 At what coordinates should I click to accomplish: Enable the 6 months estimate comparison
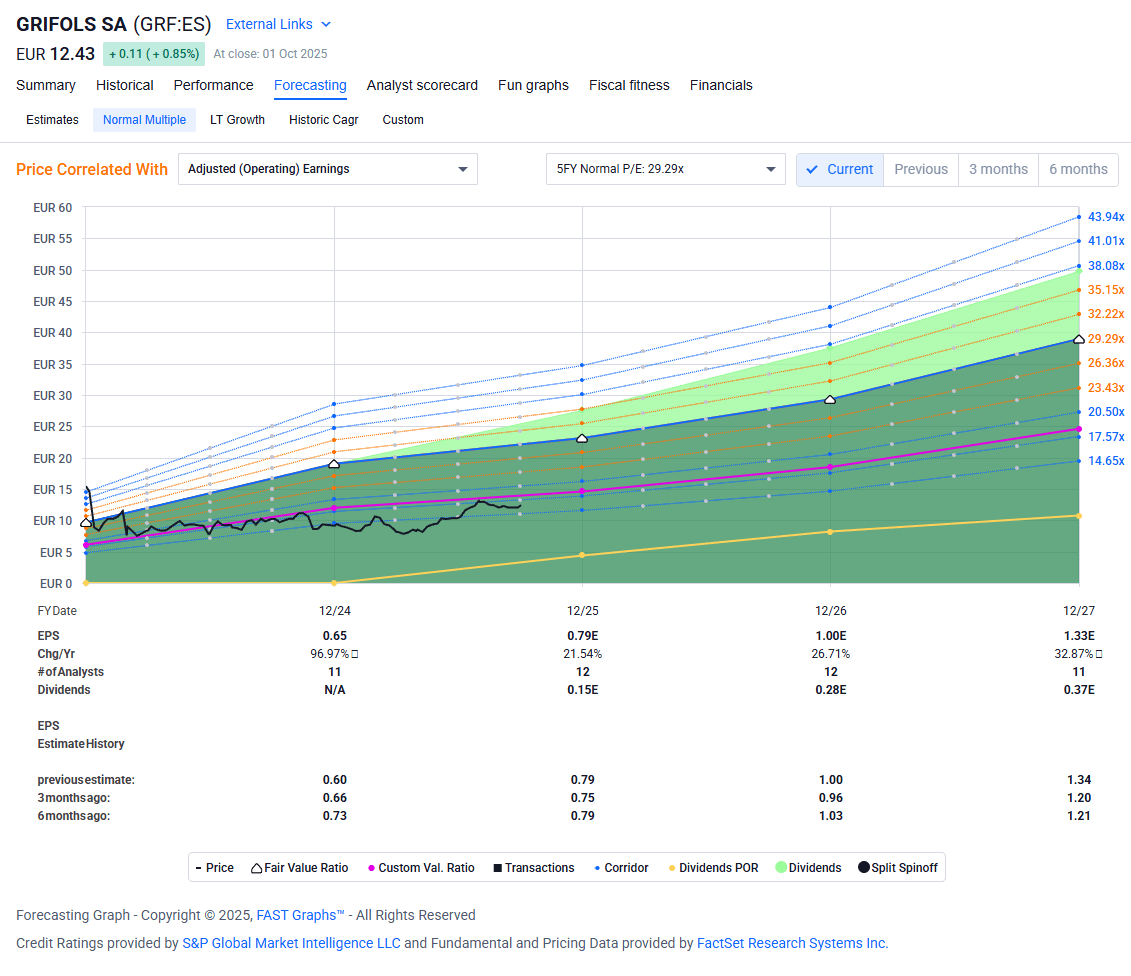[1078, 170]
